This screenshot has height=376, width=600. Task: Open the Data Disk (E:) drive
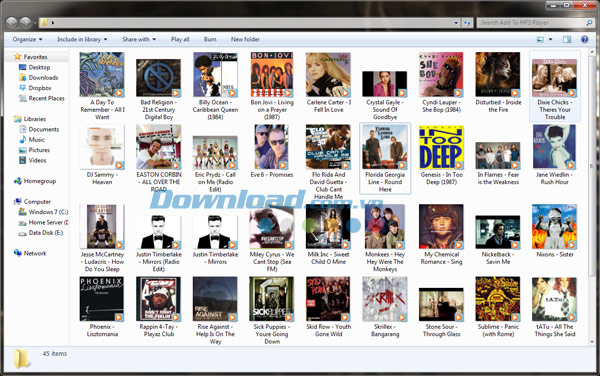point(41,233)
